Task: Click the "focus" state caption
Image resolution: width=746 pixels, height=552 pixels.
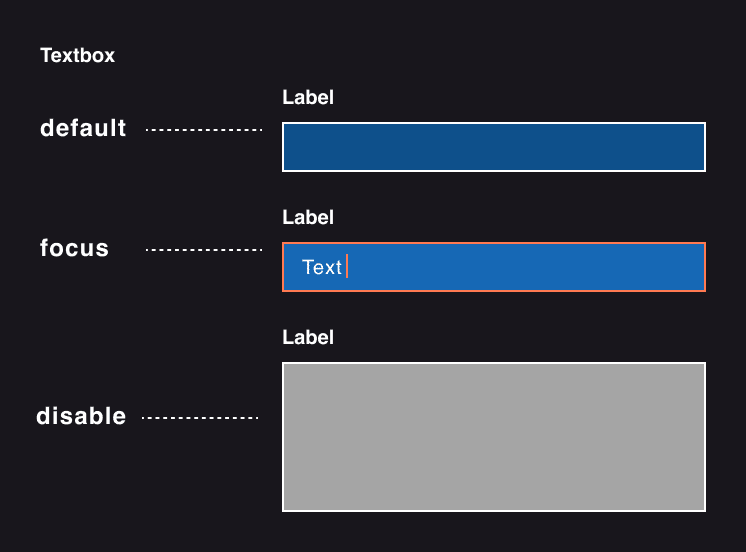Action: point(74,248)
